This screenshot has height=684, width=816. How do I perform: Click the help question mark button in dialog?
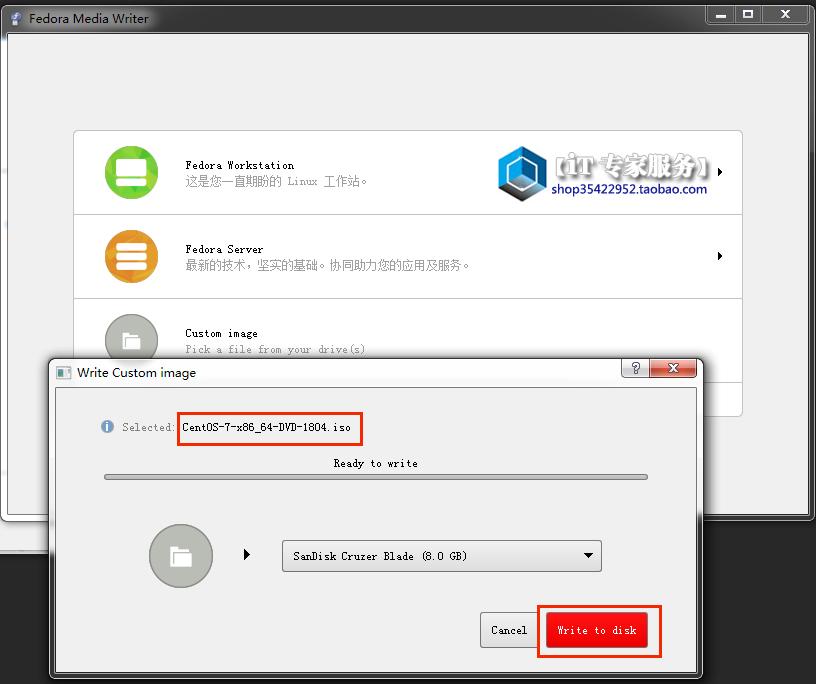pos(635,368)
